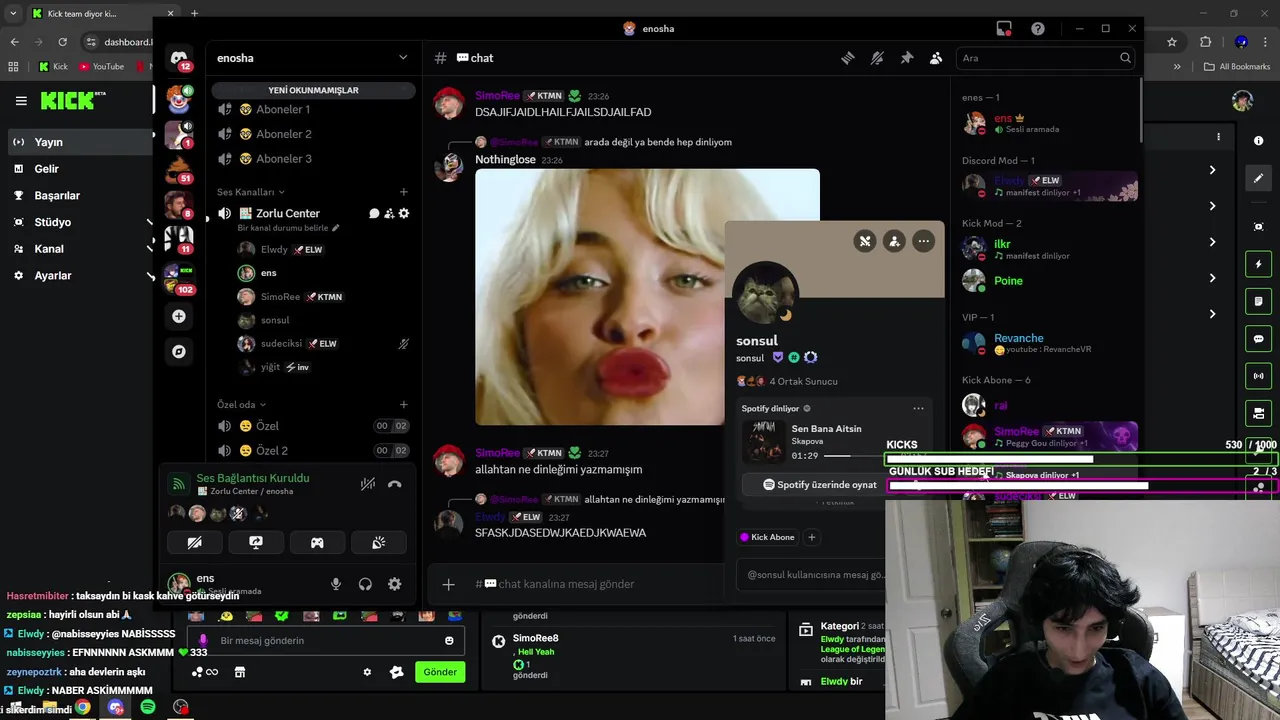Toggle microphone mute in Discord user panel
Screen dimensions: 1280x720
336,584
